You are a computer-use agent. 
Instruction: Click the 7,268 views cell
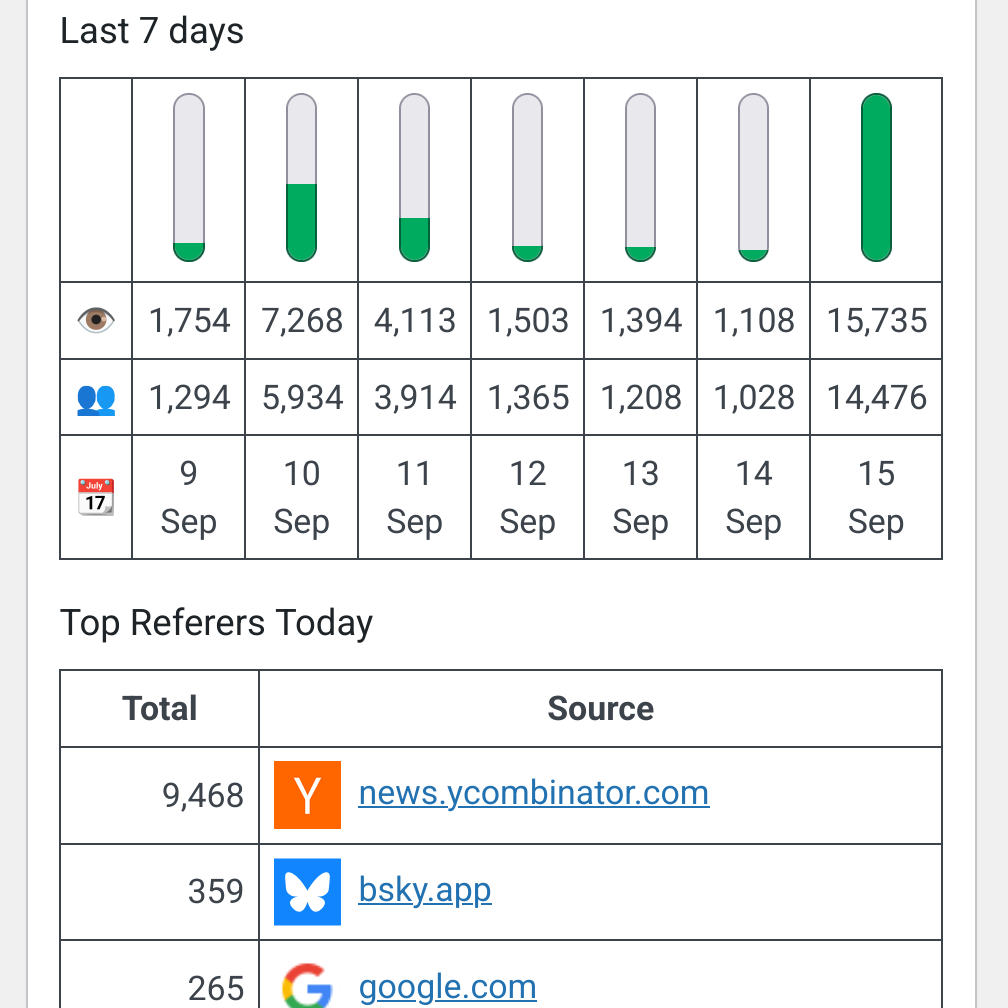(301, 321)
